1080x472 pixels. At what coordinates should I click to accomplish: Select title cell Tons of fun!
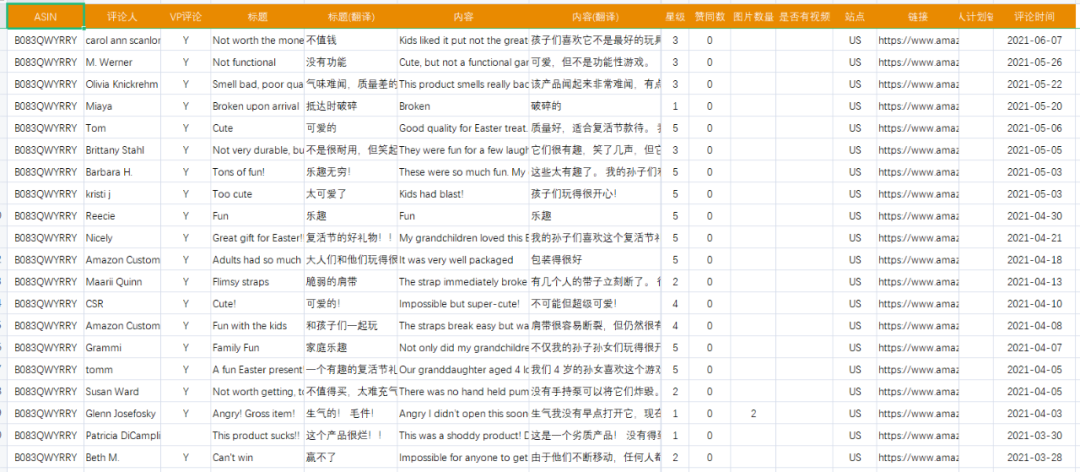click(257, 172)
